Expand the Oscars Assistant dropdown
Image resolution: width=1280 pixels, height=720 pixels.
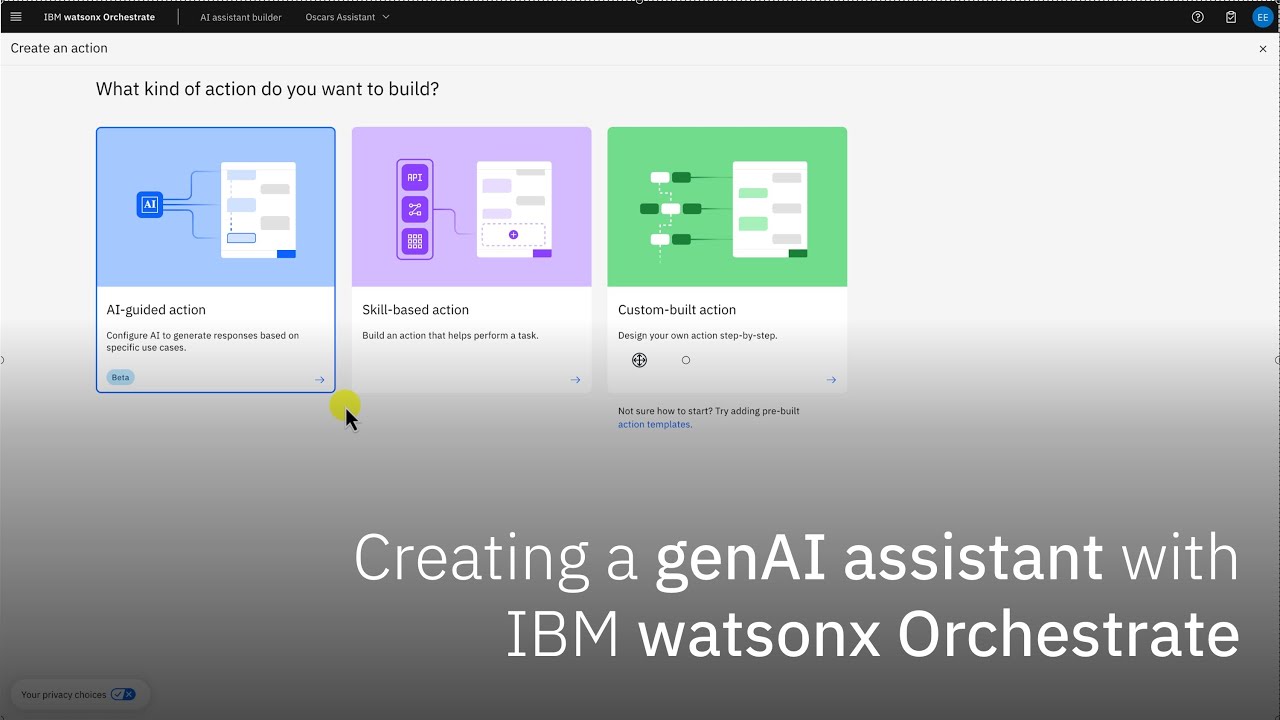348,17
